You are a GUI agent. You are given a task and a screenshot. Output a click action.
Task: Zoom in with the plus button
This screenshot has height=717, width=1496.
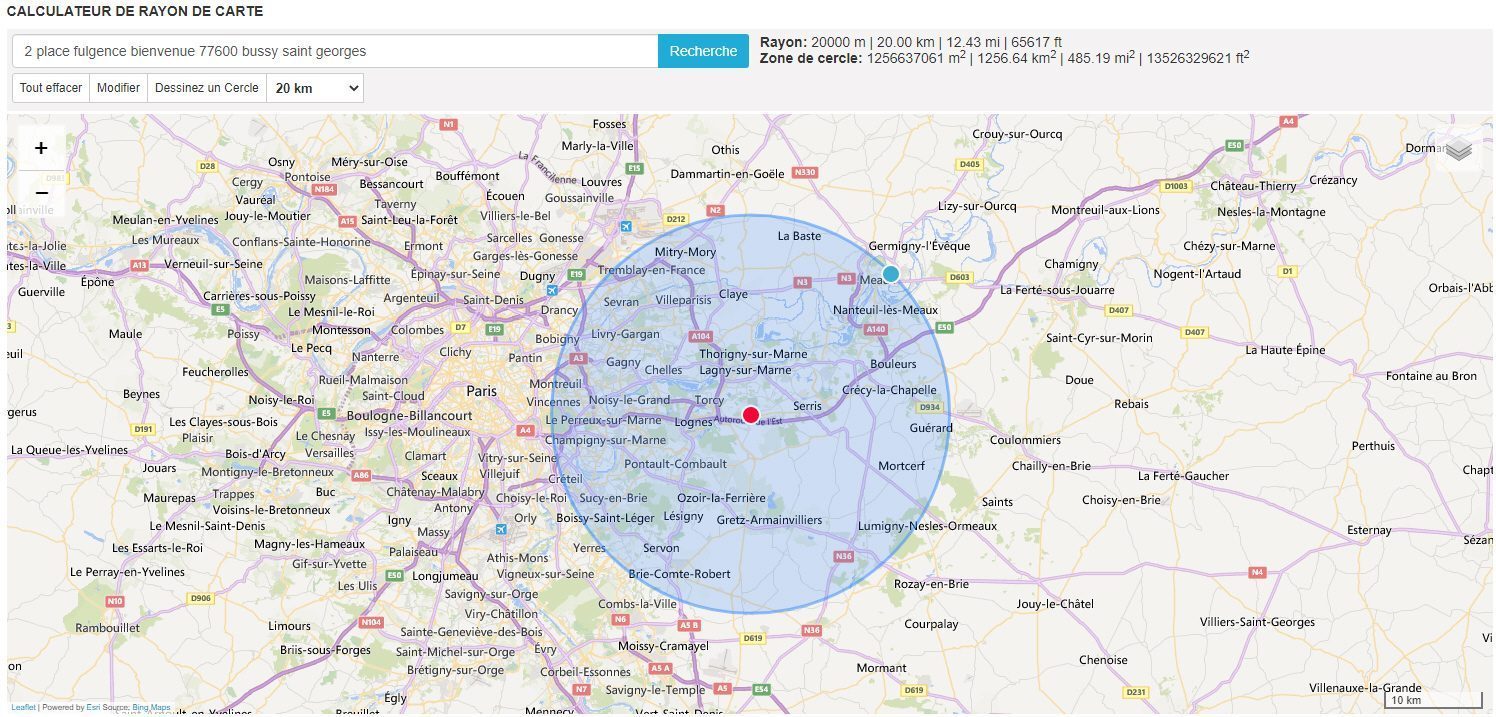41,149
